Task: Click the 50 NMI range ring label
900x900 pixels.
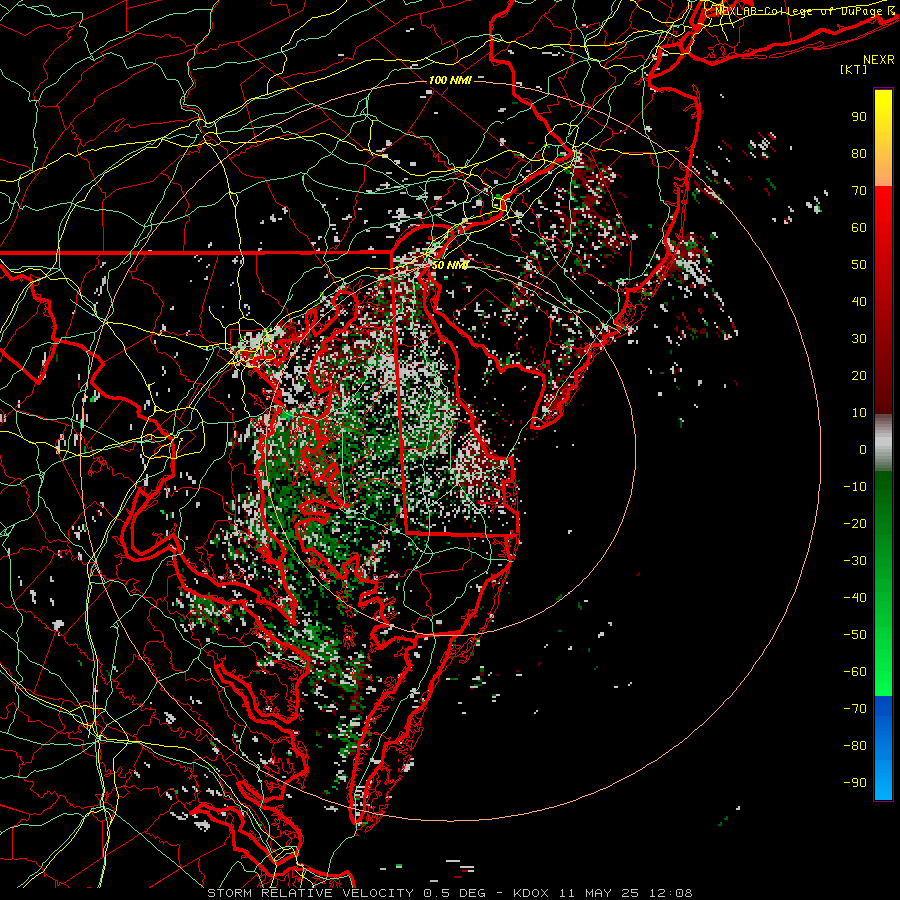Action: (449, 265)
